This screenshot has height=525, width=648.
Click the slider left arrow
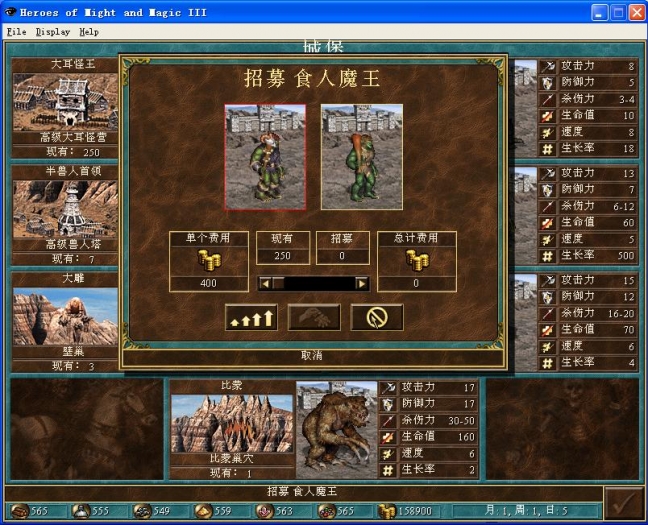[265, 284]
